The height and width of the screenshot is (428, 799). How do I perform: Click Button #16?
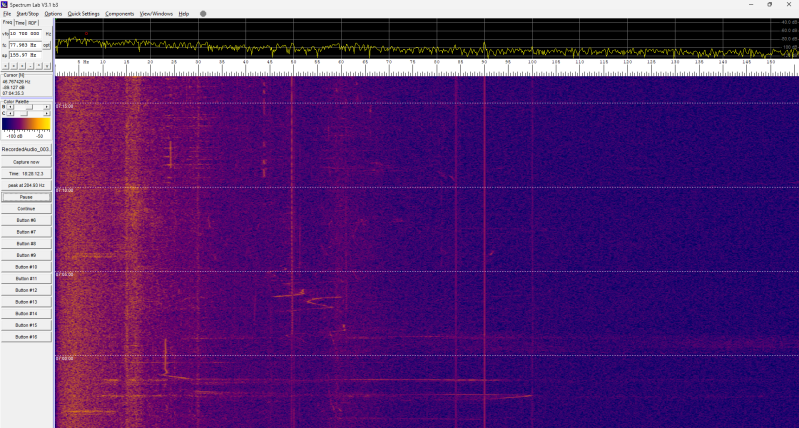click(26, 337)
